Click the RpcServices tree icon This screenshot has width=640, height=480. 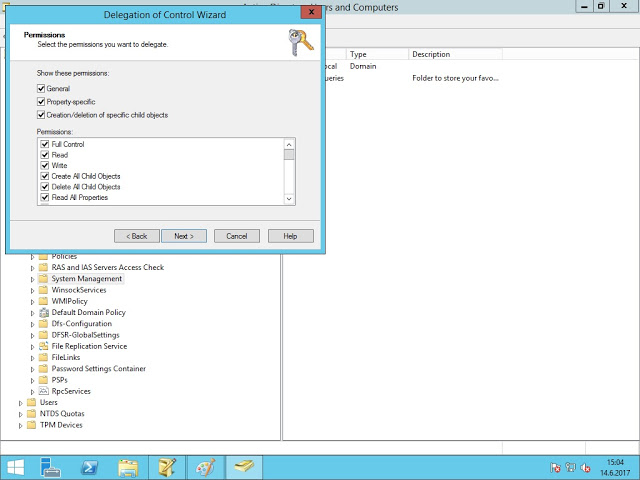43,391
